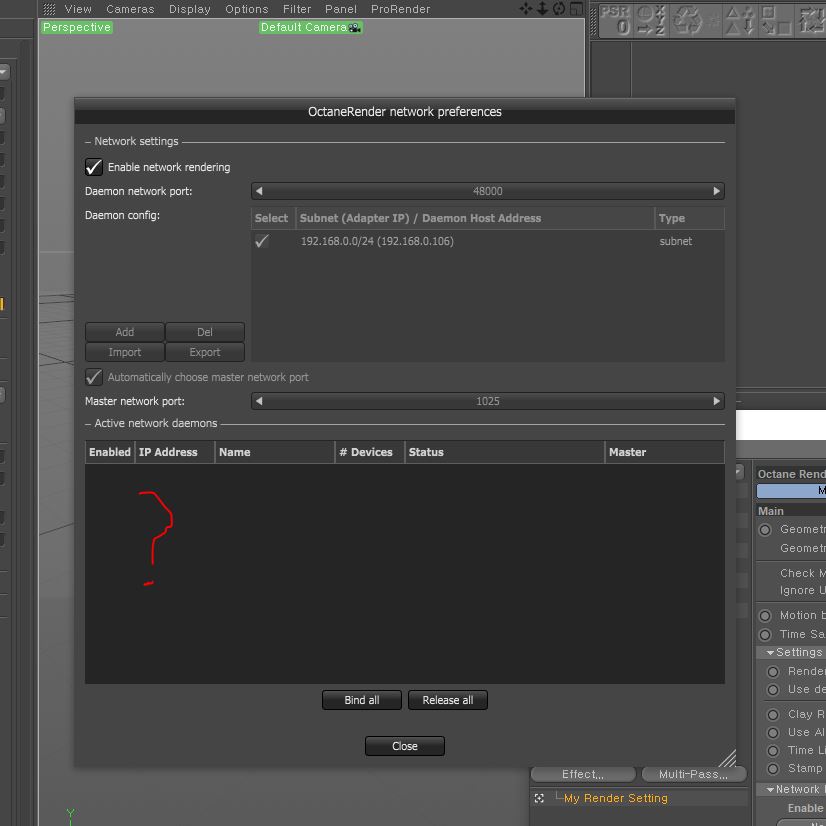Screen dimensions: 826x826
Task: Click the Release all button
Action: coord(448,700)
